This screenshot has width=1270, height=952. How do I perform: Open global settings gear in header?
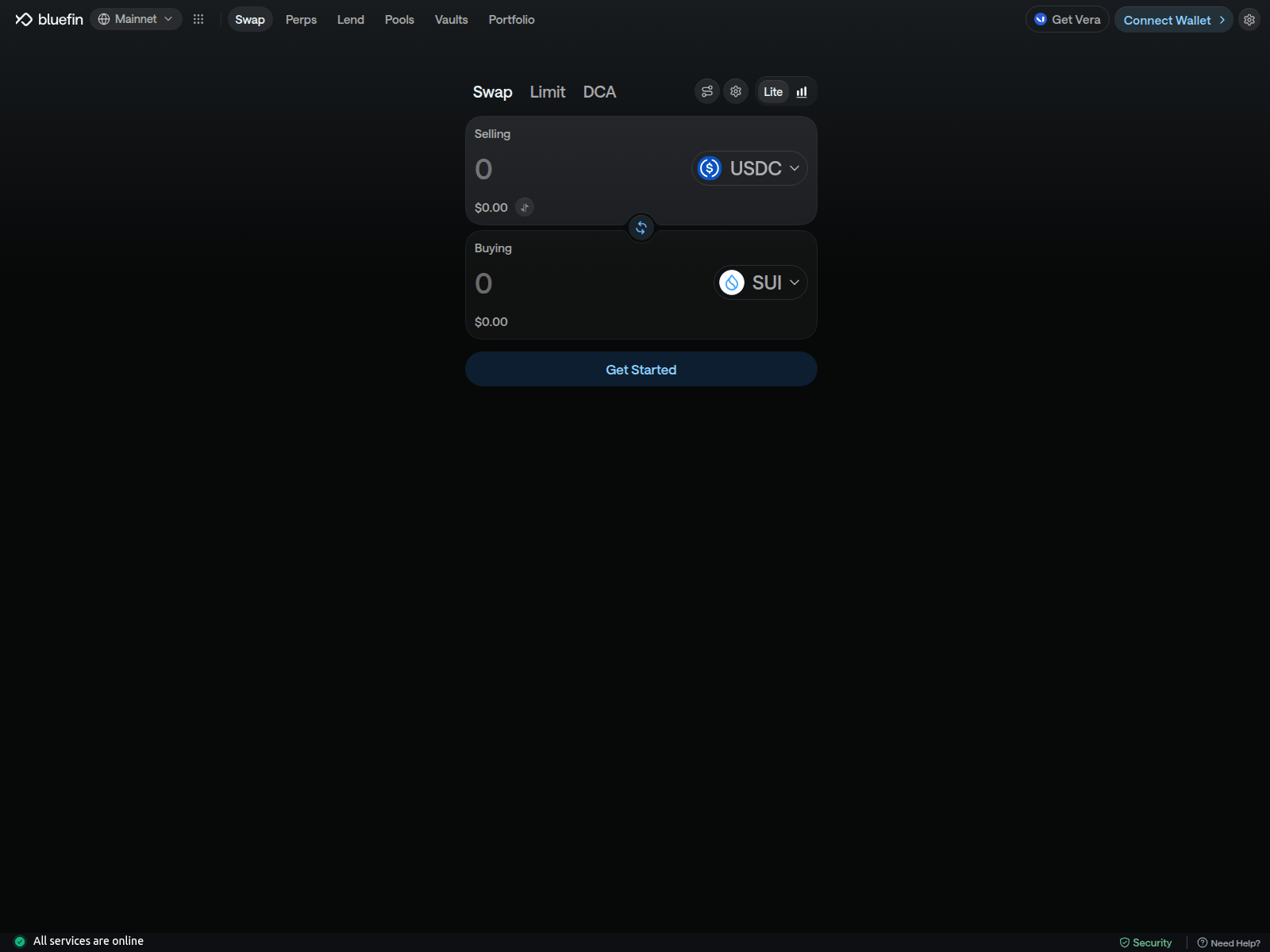click(1249, 20)
